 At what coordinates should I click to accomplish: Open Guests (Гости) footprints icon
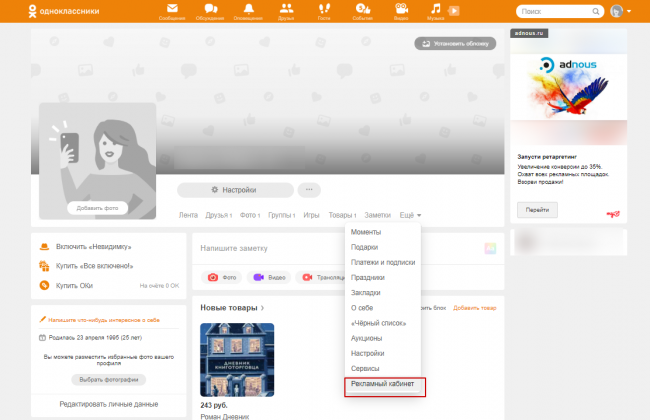[x=323, y=11]
